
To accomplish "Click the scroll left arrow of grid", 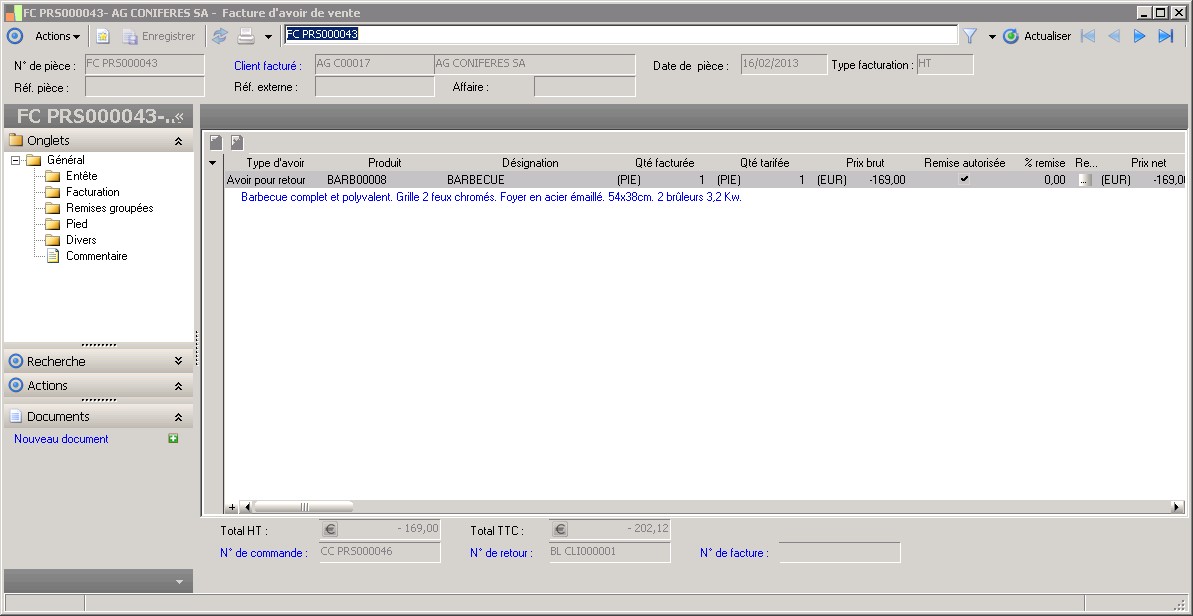I will pyautogui.click(x=247, y=506).
